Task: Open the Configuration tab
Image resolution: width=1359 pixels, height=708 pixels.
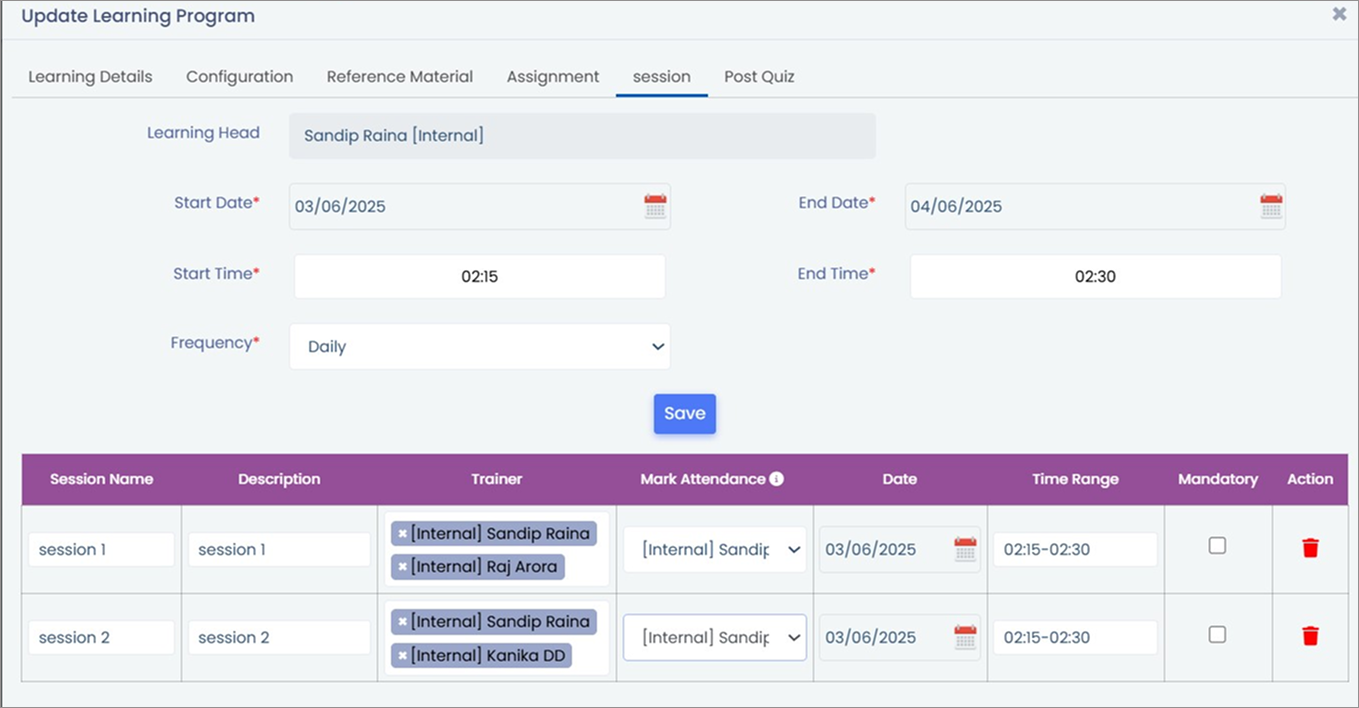Action: click(239, 77)
